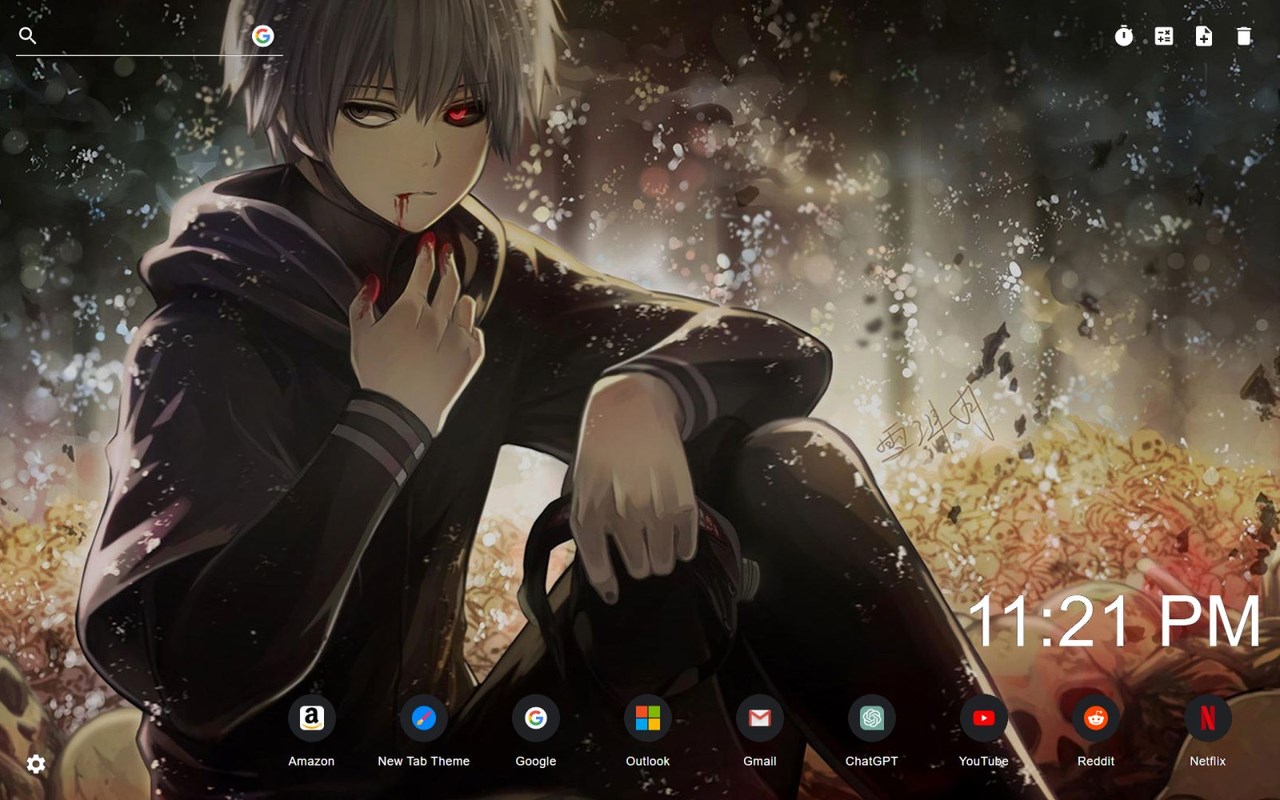Click the magnifying glass search icon
This screenshot has width=1280, height=800.
coord(28,36)
